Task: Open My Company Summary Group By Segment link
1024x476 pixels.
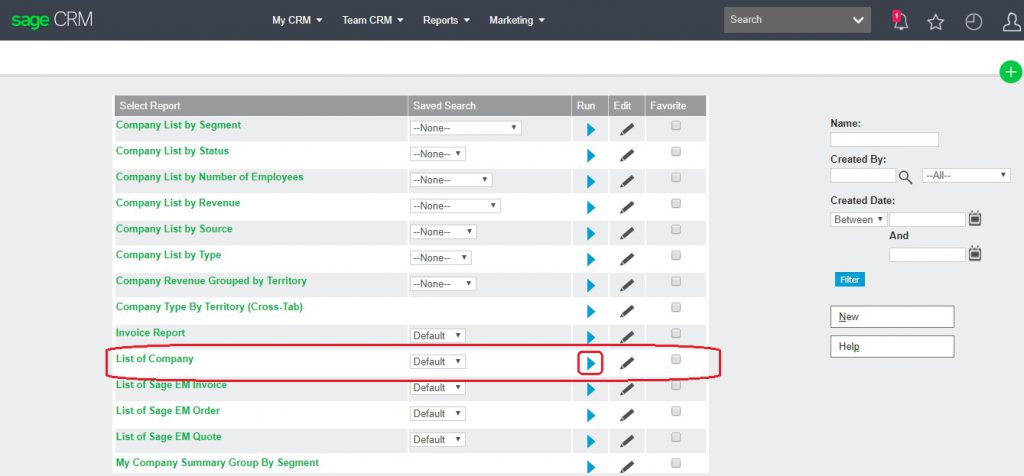Action: pyautogui.click(x=217, y=462)
